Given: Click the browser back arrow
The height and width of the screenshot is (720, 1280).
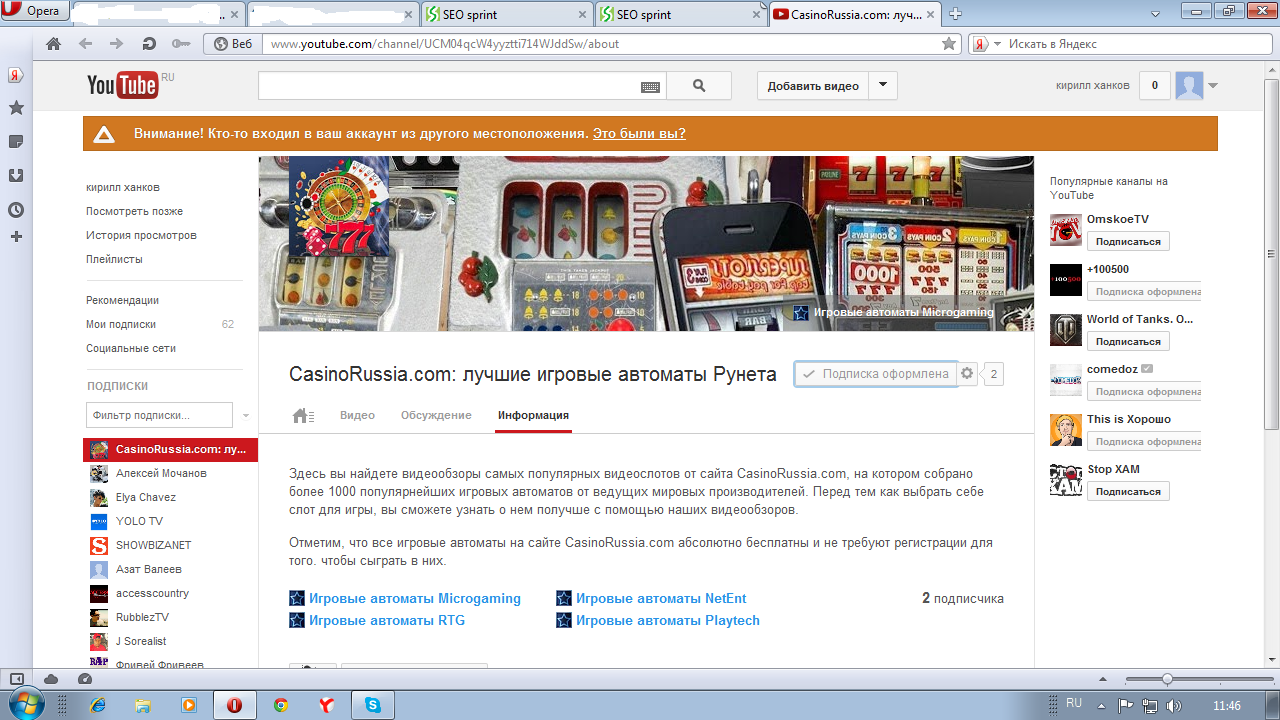Looking at the screenshot, I should pyautogui.click(x=85, y=44).
